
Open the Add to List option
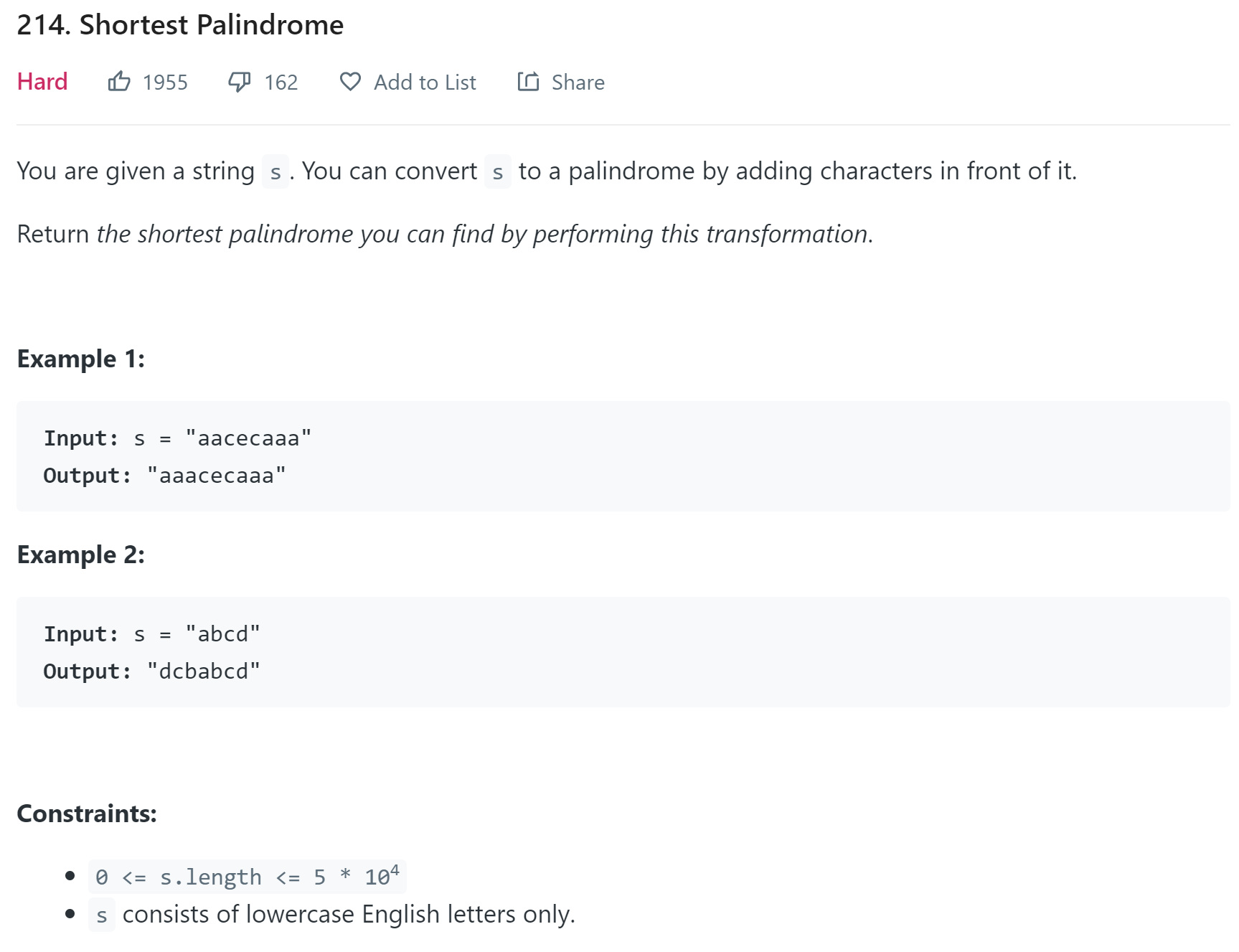point(425,83)
